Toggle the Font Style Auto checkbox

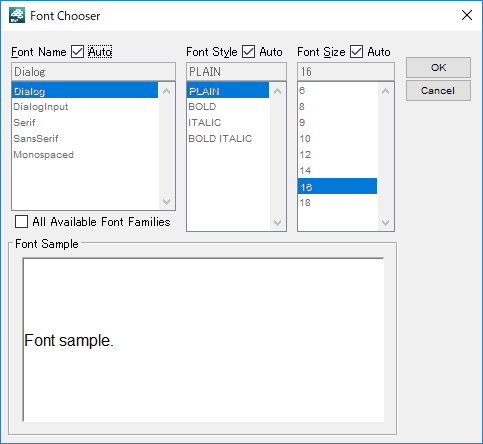[x=248, y=52]
